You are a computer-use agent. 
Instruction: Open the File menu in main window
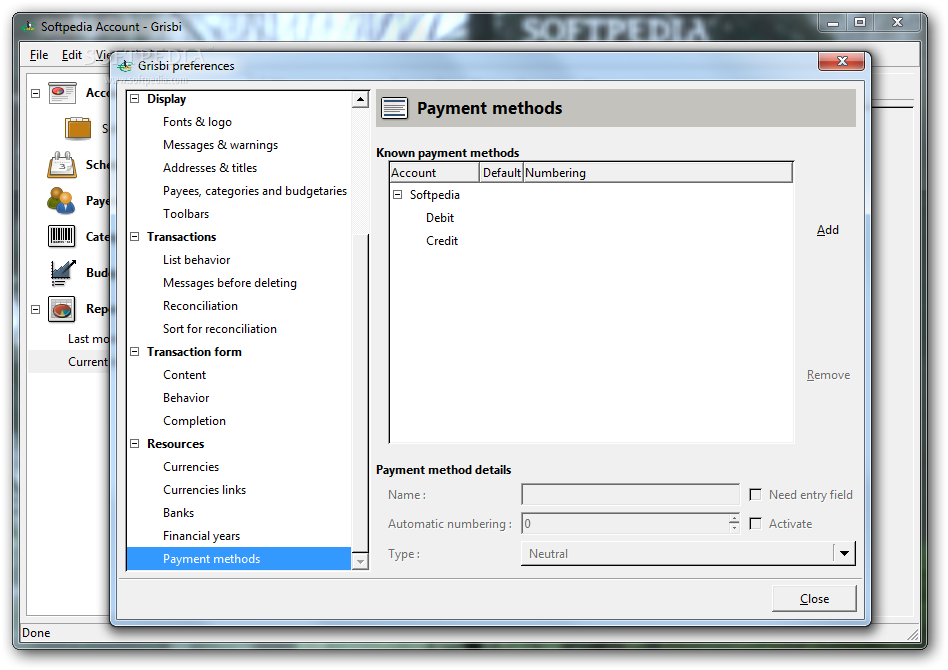pos(39,55)
